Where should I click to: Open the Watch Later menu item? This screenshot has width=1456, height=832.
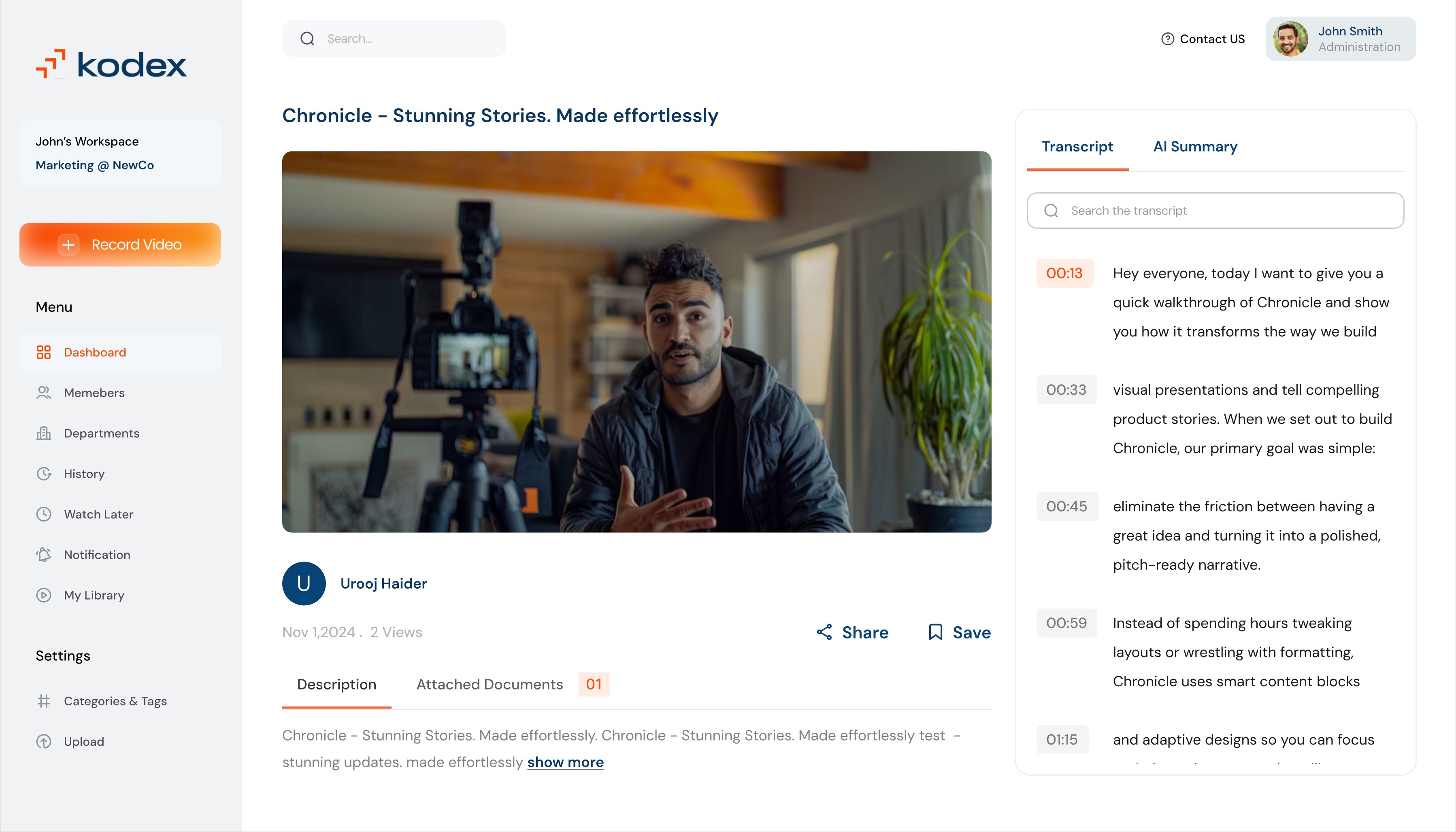(120, 514)
